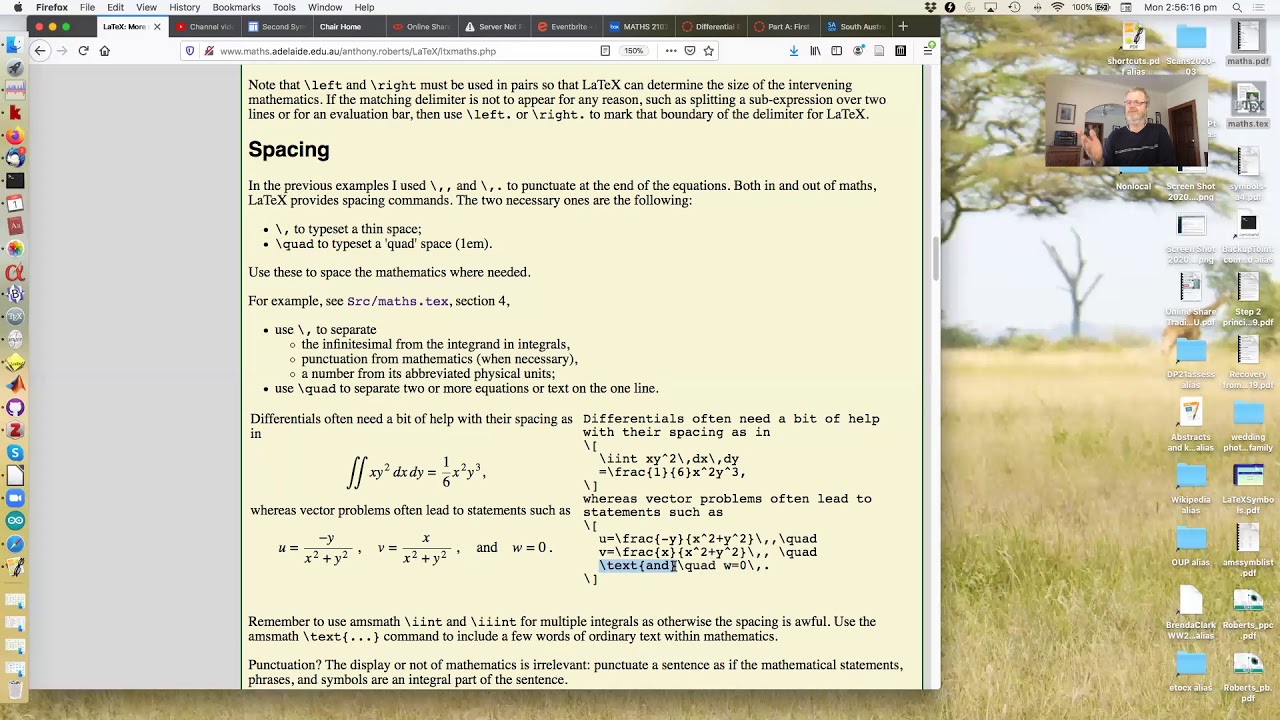The width and height of the screenshot is (1280, 720).
Task: Open the Trash in the Dock
Action: coord(15,689)
